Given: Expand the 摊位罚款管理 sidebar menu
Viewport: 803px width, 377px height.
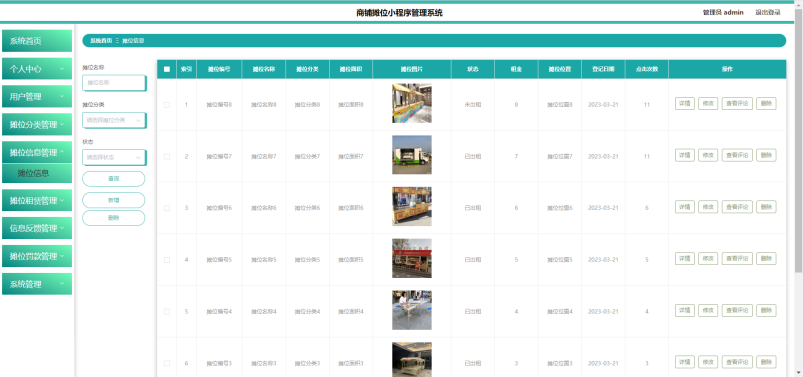Looking at the screenshot, I should [x=37, y=256].
